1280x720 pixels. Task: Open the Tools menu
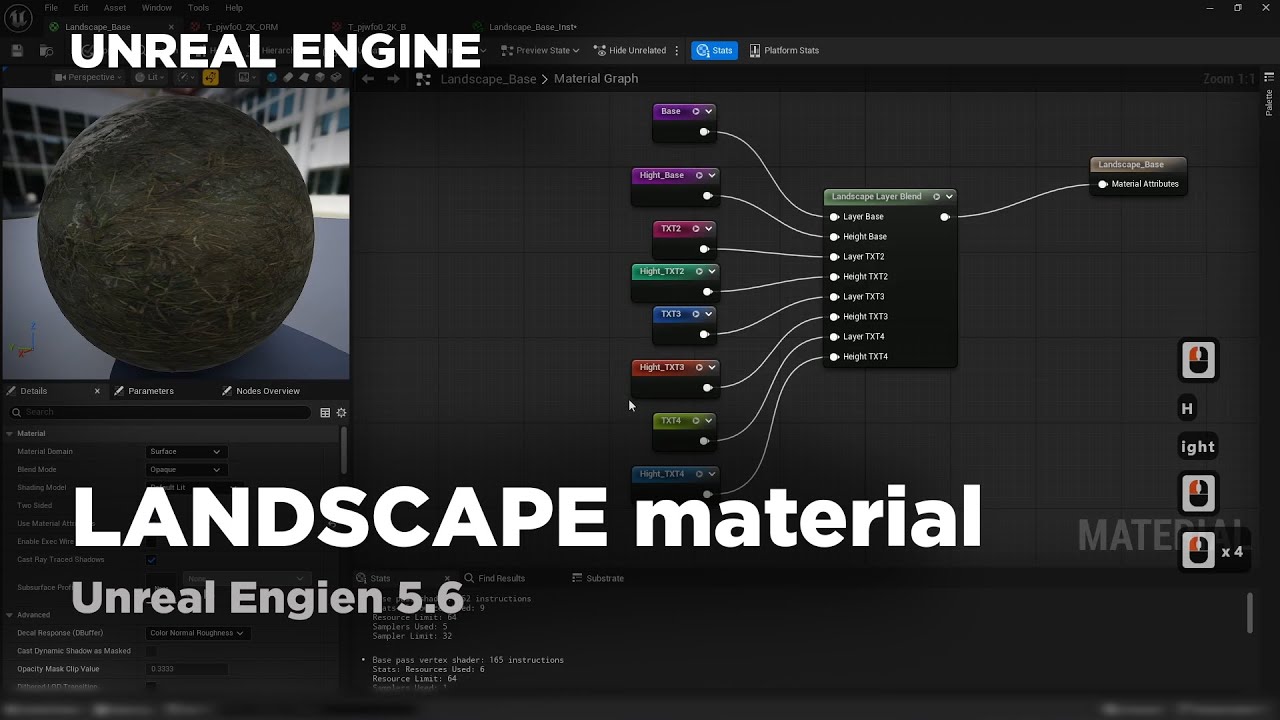pos(198,7)
